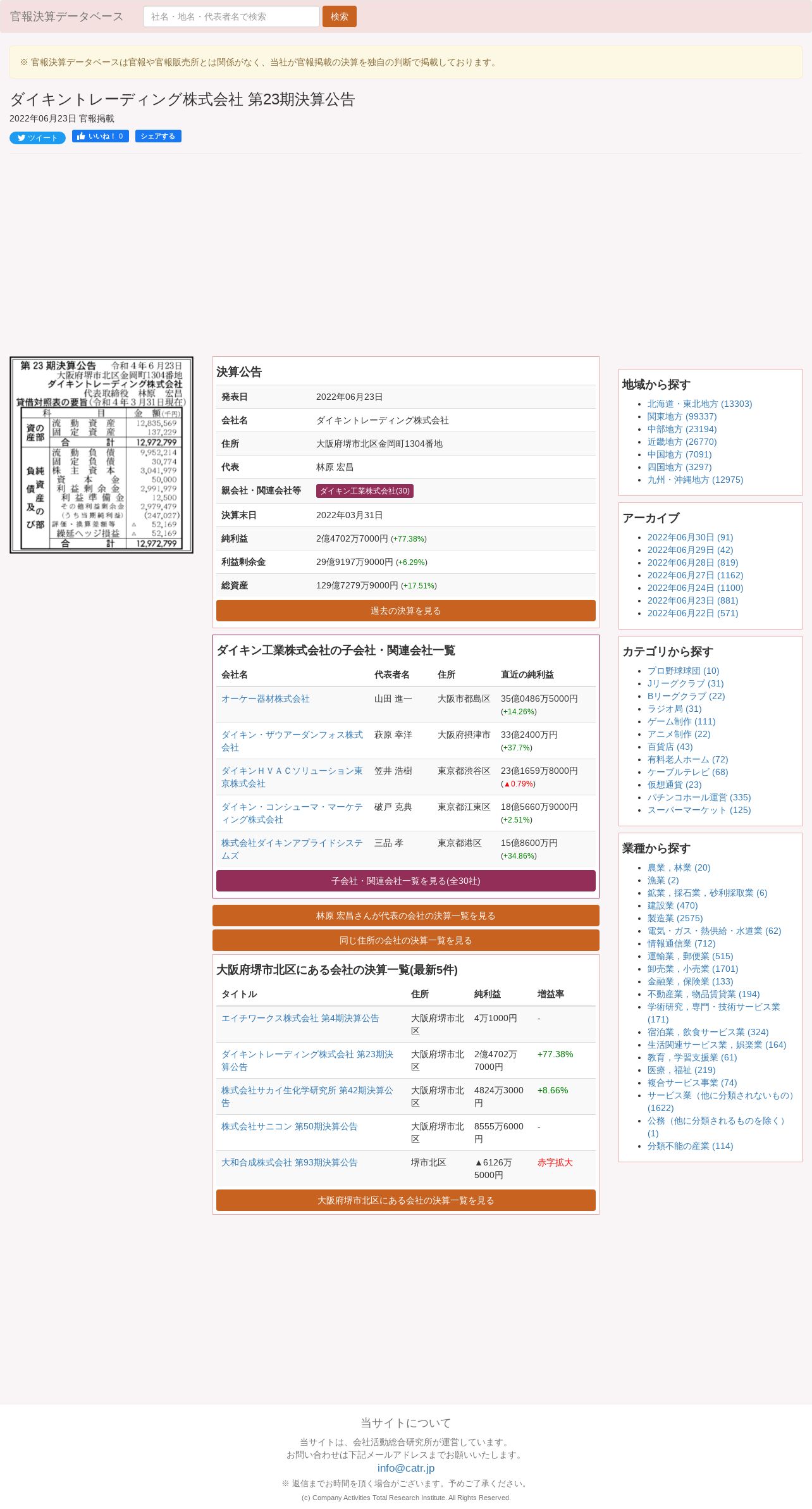Screen dimensions: 812x1509
Task: Open archive 2022年06月28日 (819)
Action: click(x=692, y=562)
